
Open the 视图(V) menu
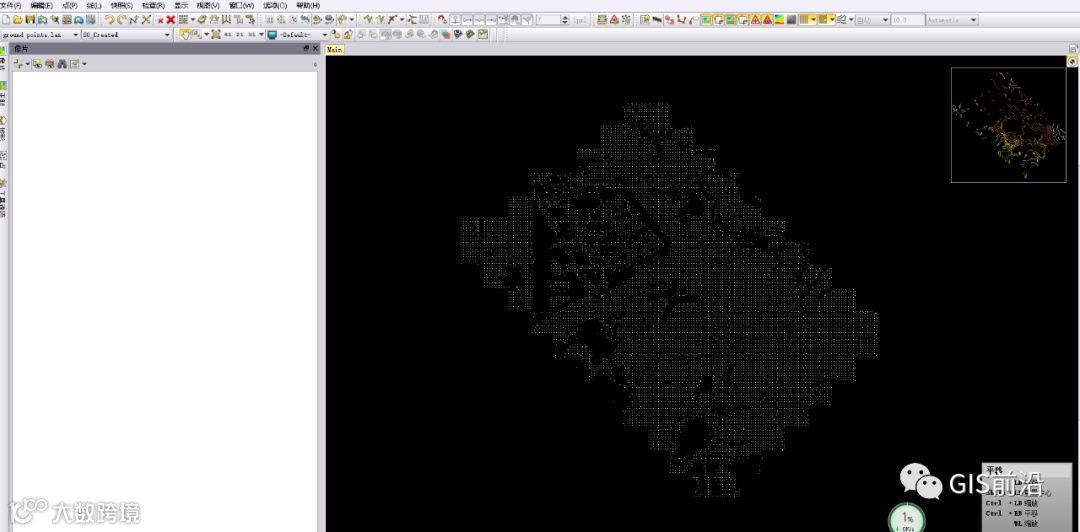(208, 6)
